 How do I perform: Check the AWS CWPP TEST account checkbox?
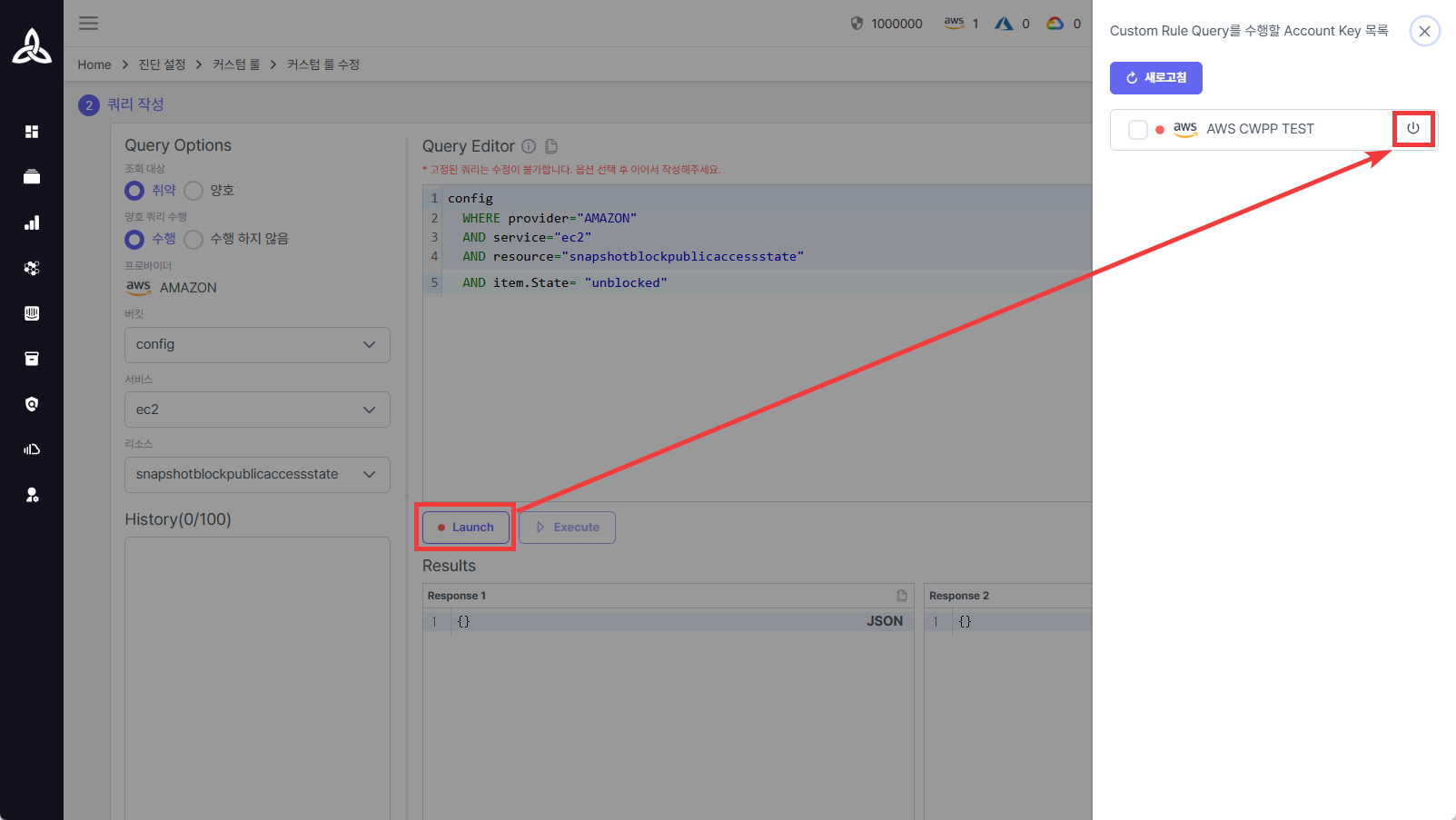[1137, 130]
